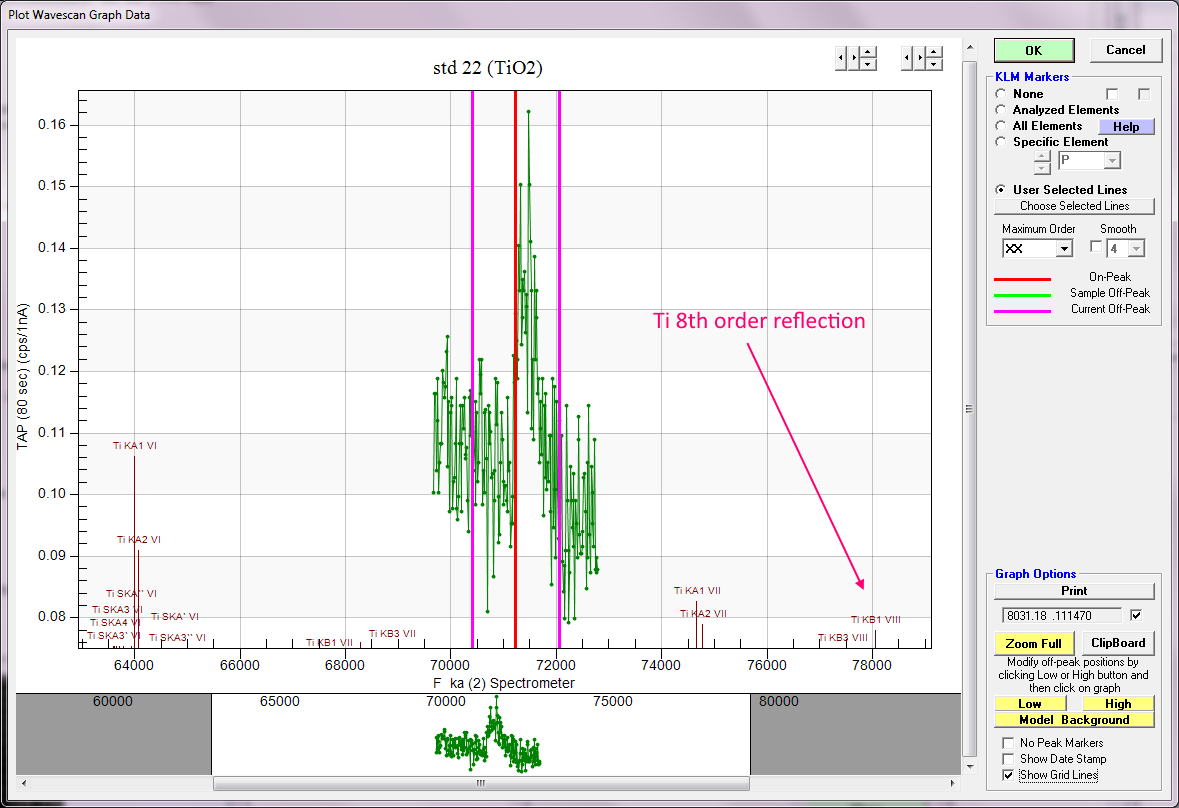Uncheck the Show Grid Lines checkbox
Image resolution: width=1179 pixels, height=808 pixels.
(x=1008, y=775)
